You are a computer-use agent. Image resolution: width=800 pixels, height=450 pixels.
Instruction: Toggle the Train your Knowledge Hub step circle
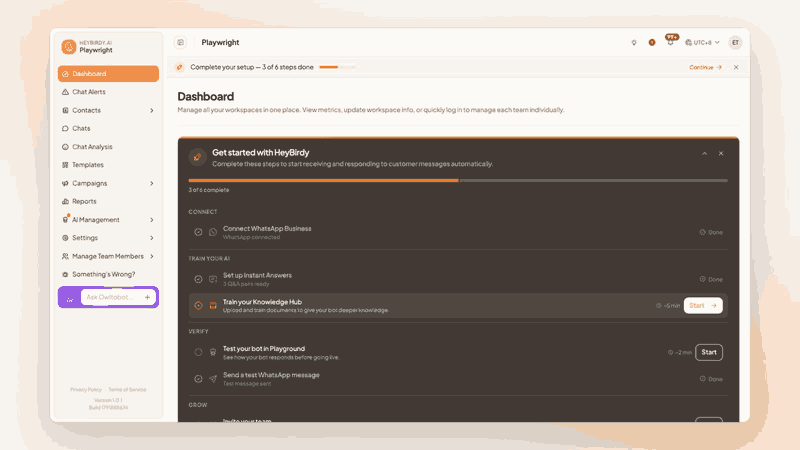(x=198, y=306)
